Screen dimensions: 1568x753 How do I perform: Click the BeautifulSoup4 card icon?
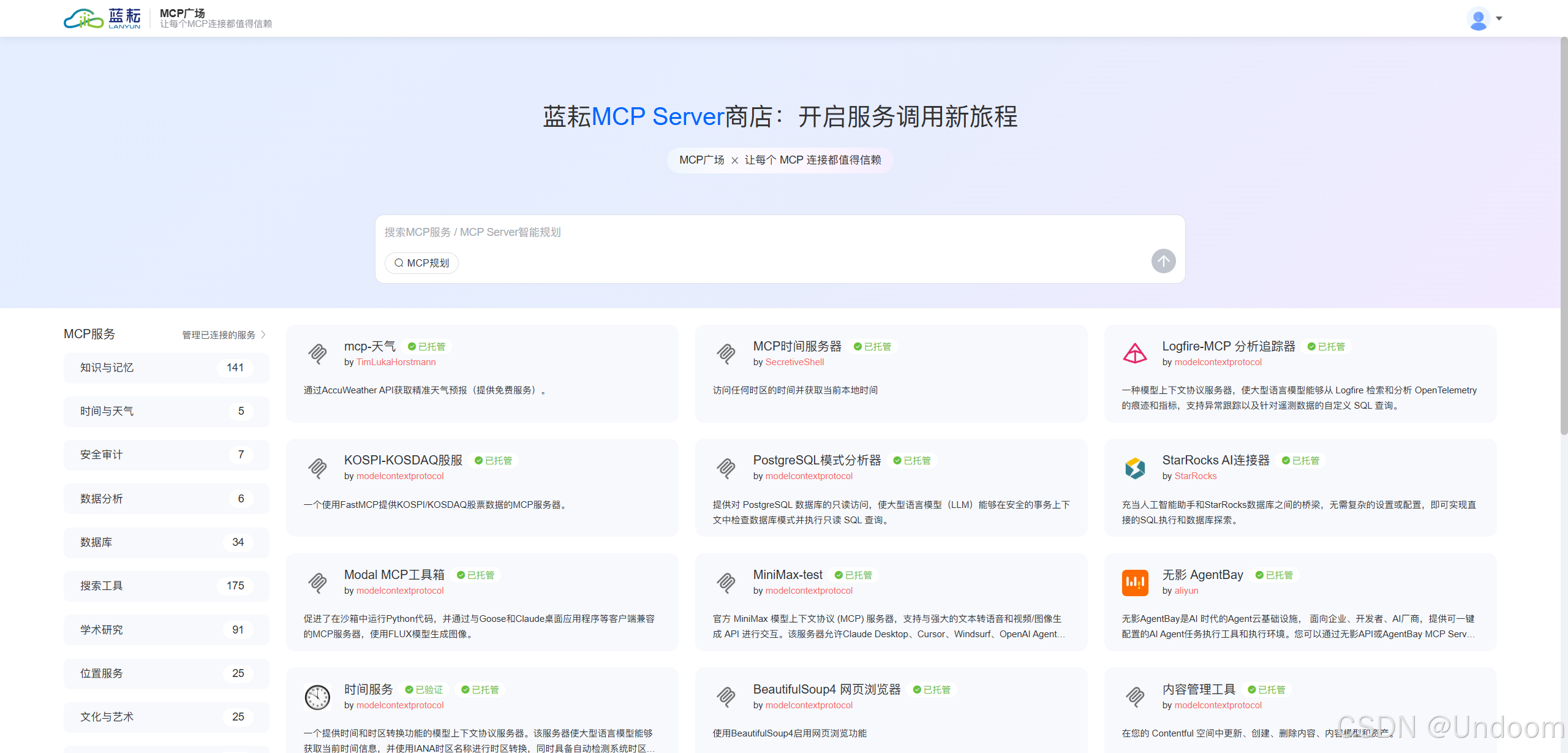(726, 697)
